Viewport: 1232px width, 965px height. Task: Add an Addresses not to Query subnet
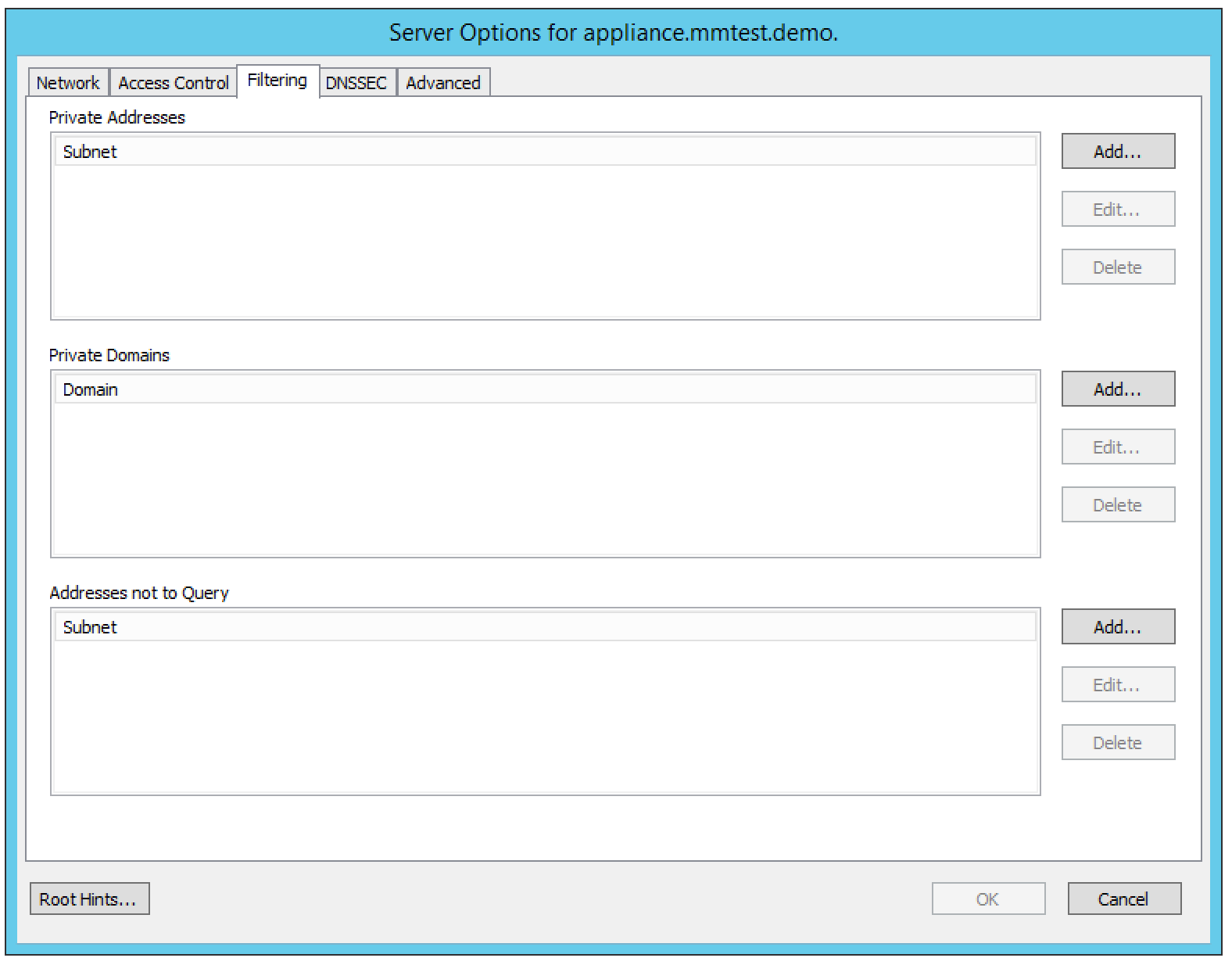tap(1117, 627)
